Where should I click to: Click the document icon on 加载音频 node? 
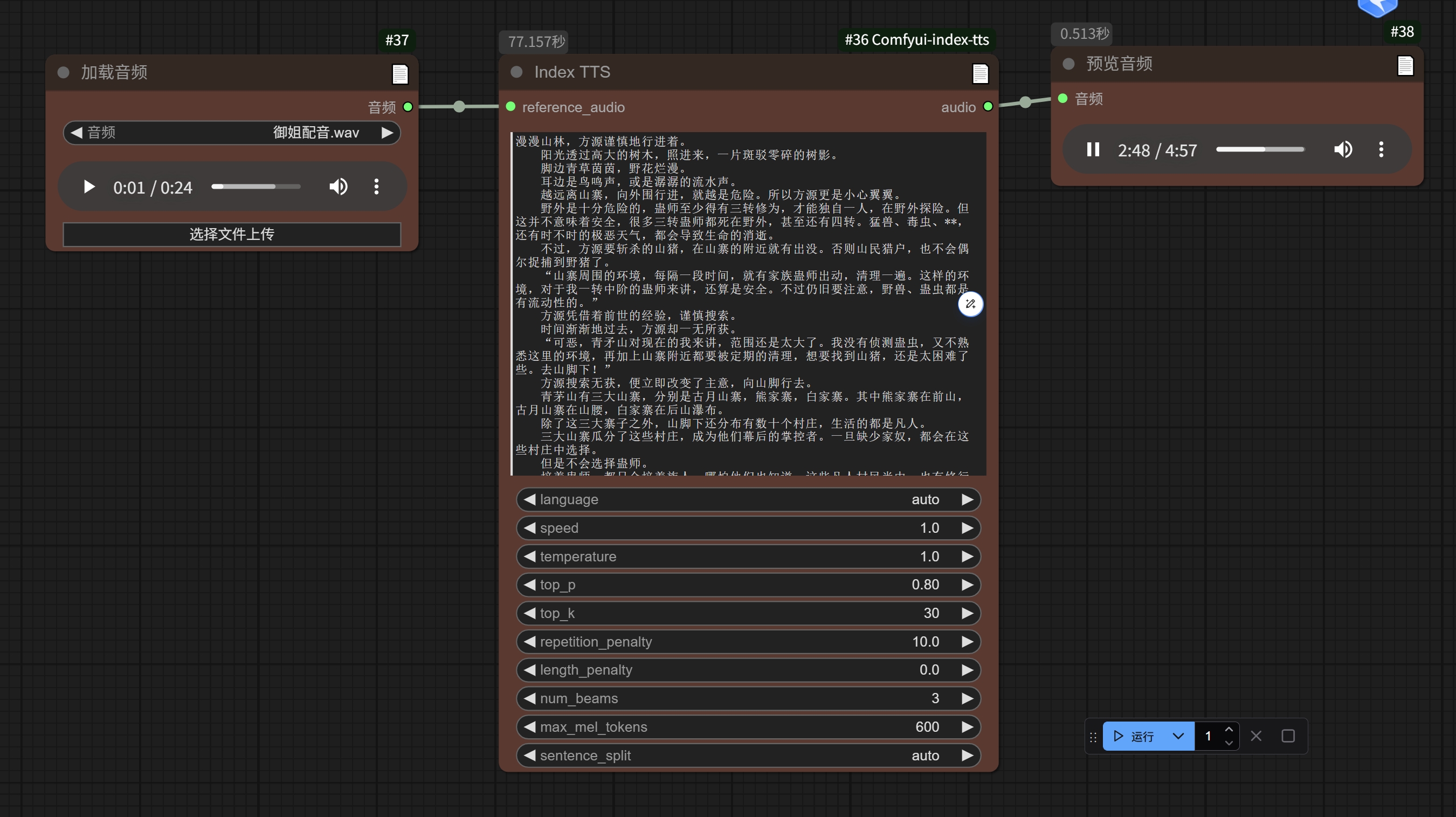click(x=399, y=73)
